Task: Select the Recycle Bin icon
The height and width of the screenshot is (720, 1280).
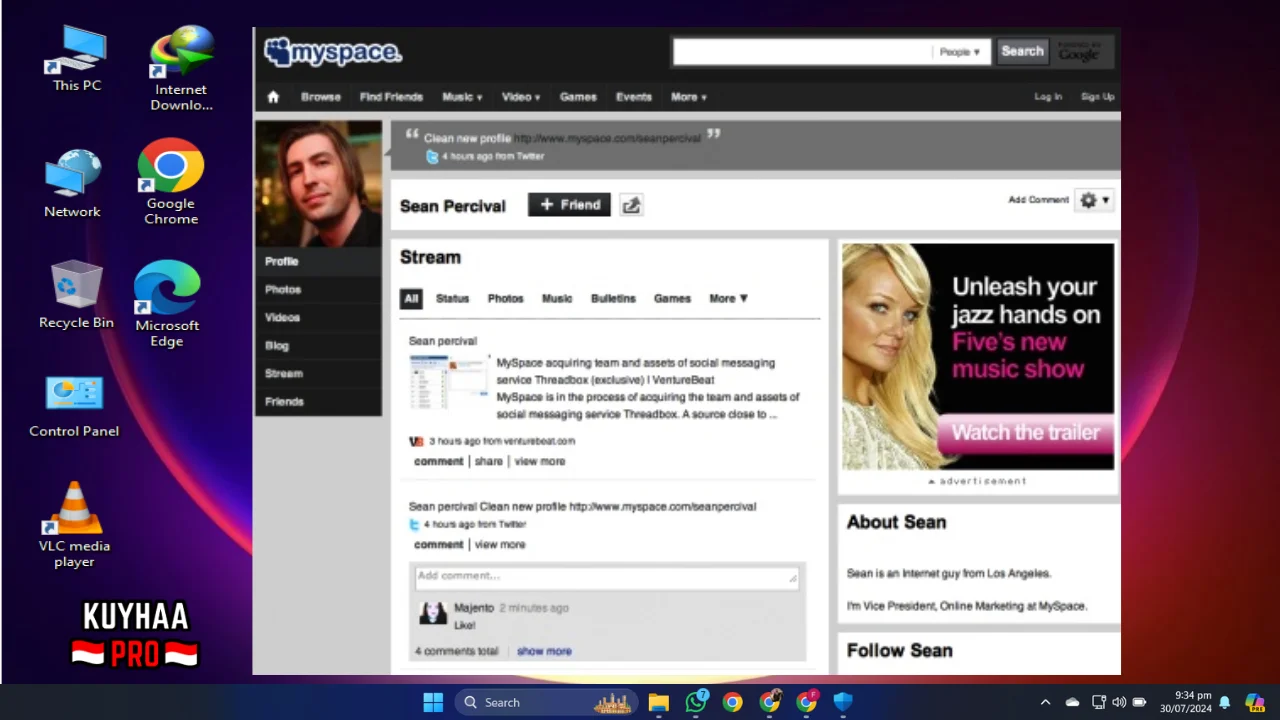Action: [76, 295]
